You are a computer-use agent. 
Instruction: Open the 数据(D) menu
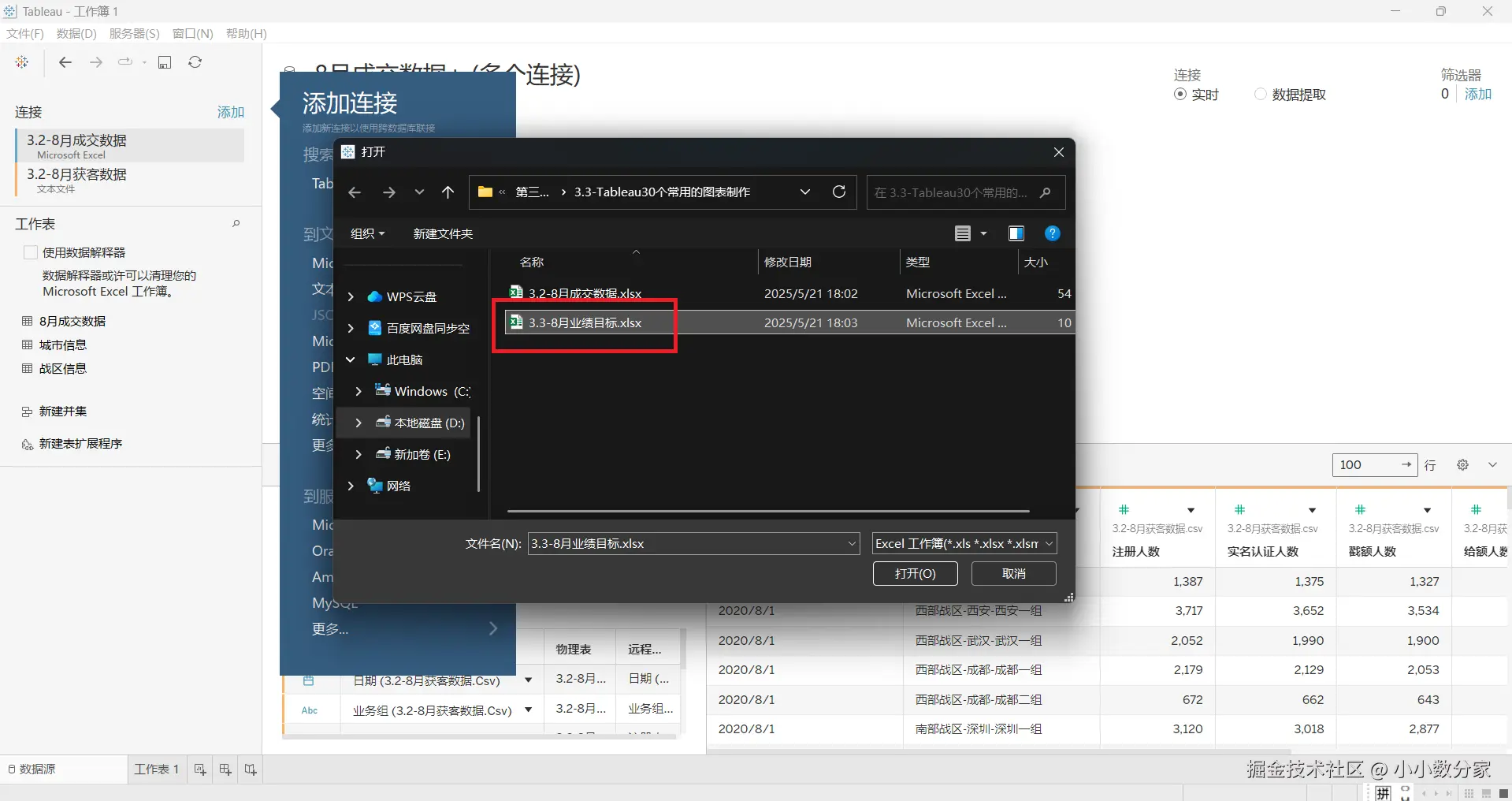(x=76, y=34)
